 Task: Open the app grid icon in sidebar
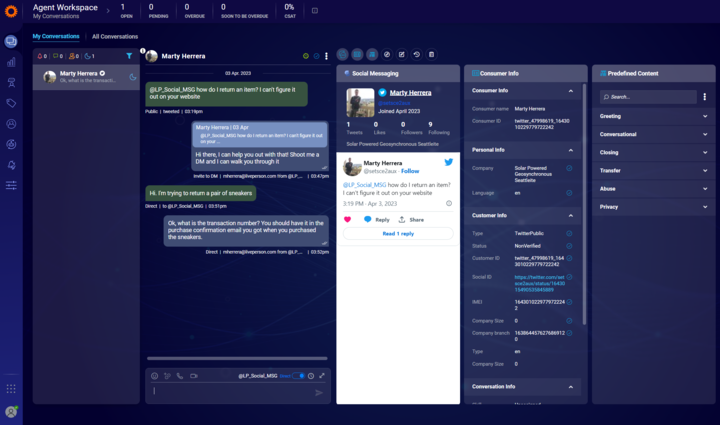[11, 389]
